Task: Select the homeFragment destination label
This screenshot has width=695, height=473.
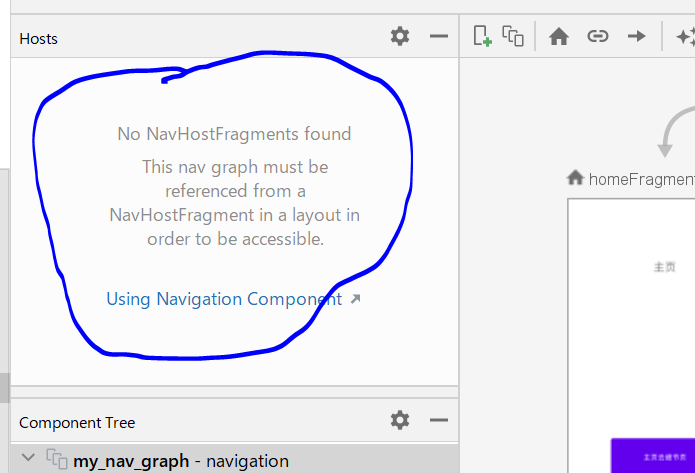Action: (x=642, y=179)
